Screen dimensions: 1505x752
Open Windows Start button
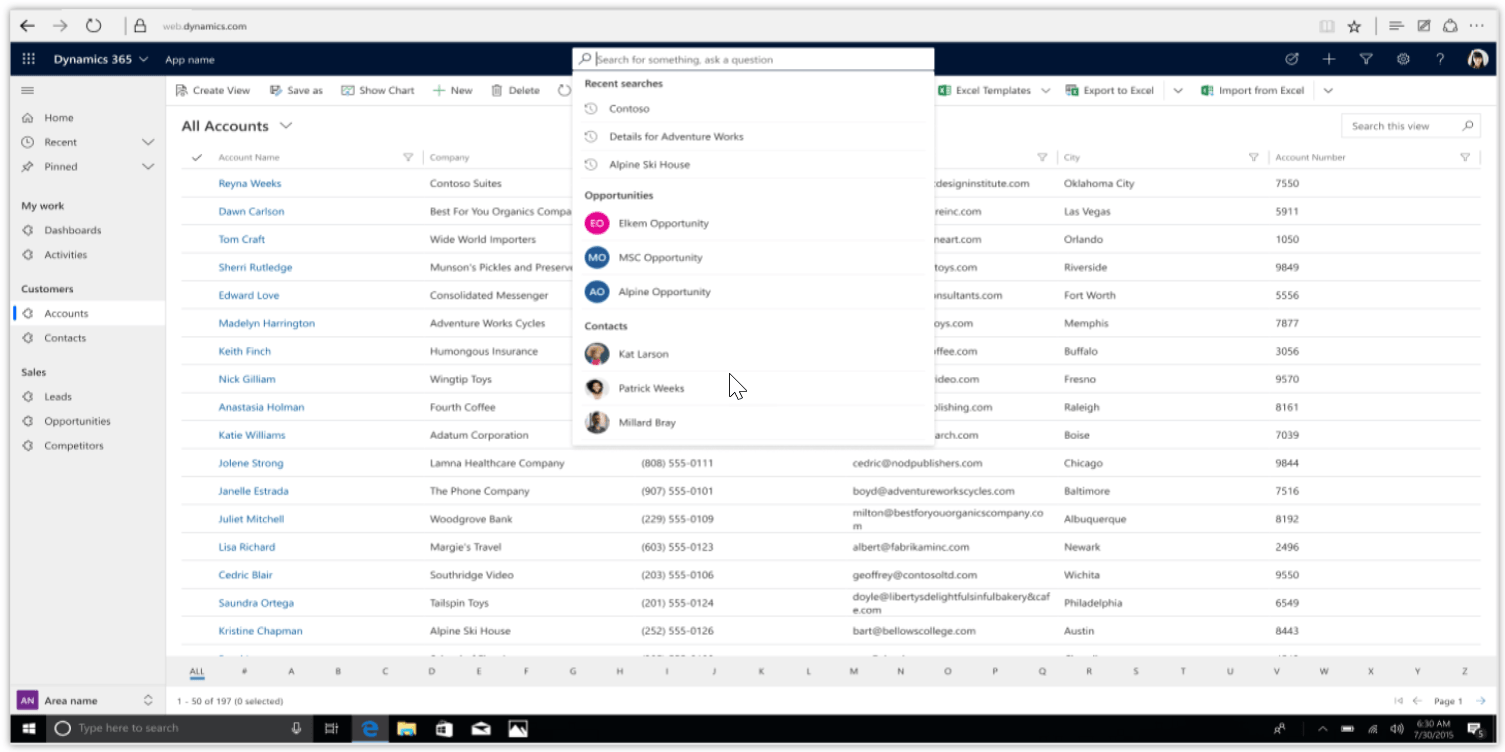click(28, 728)
